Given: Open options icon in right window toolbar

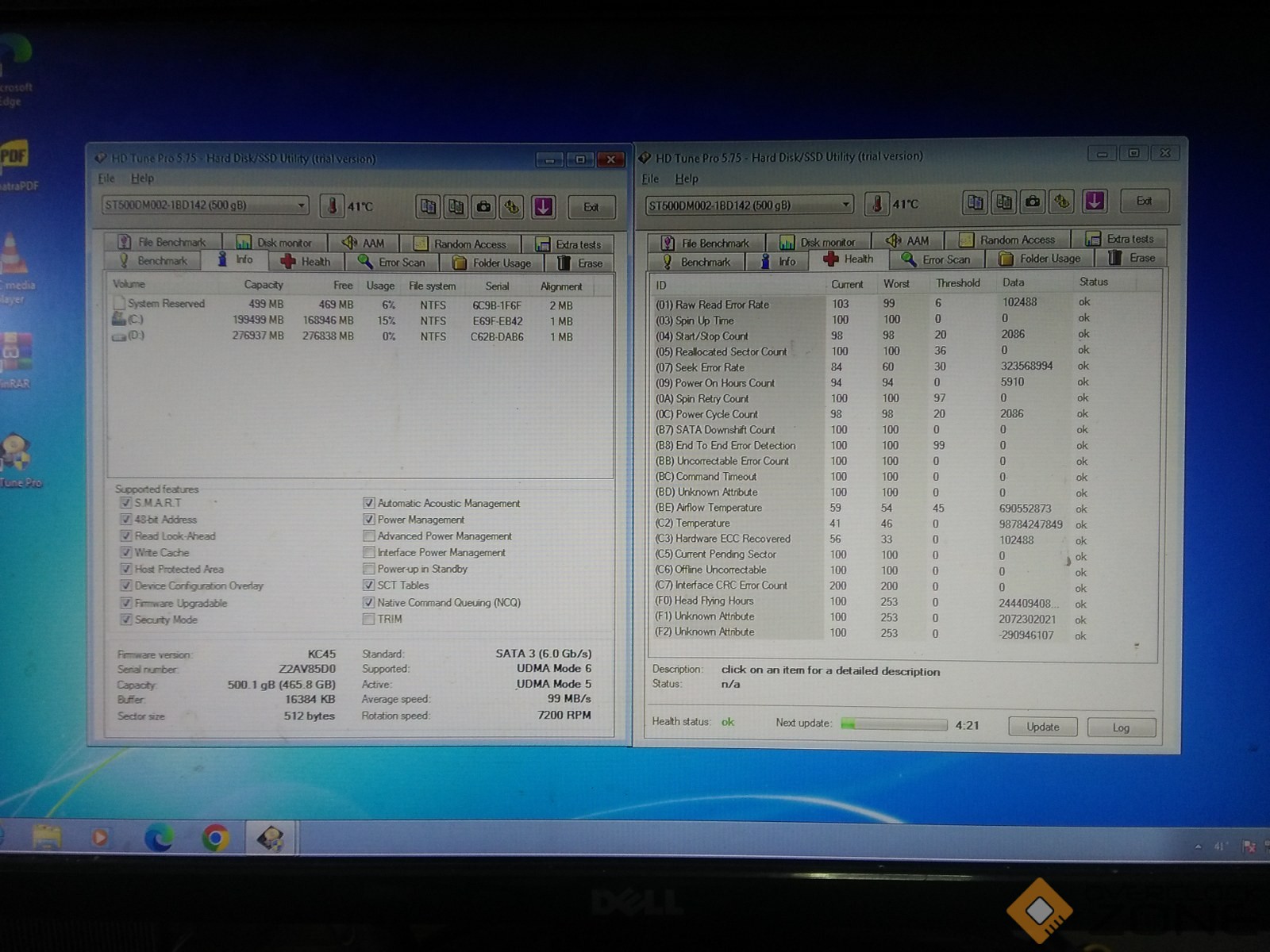Looking at the screenshot, I should 1062,202.
